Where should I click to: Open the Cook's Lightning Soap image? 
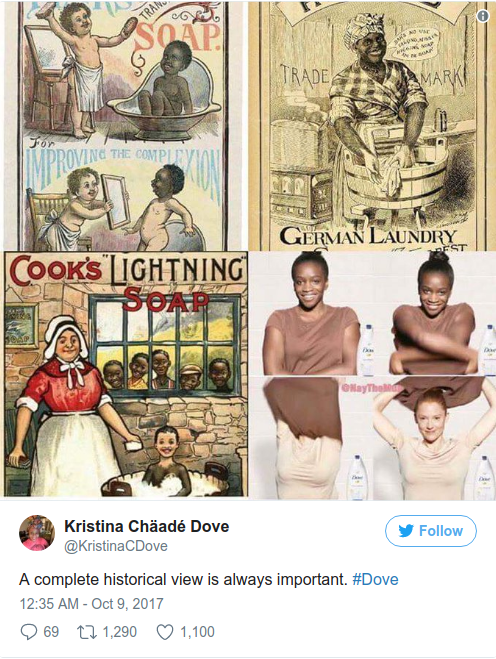(126, 375)
